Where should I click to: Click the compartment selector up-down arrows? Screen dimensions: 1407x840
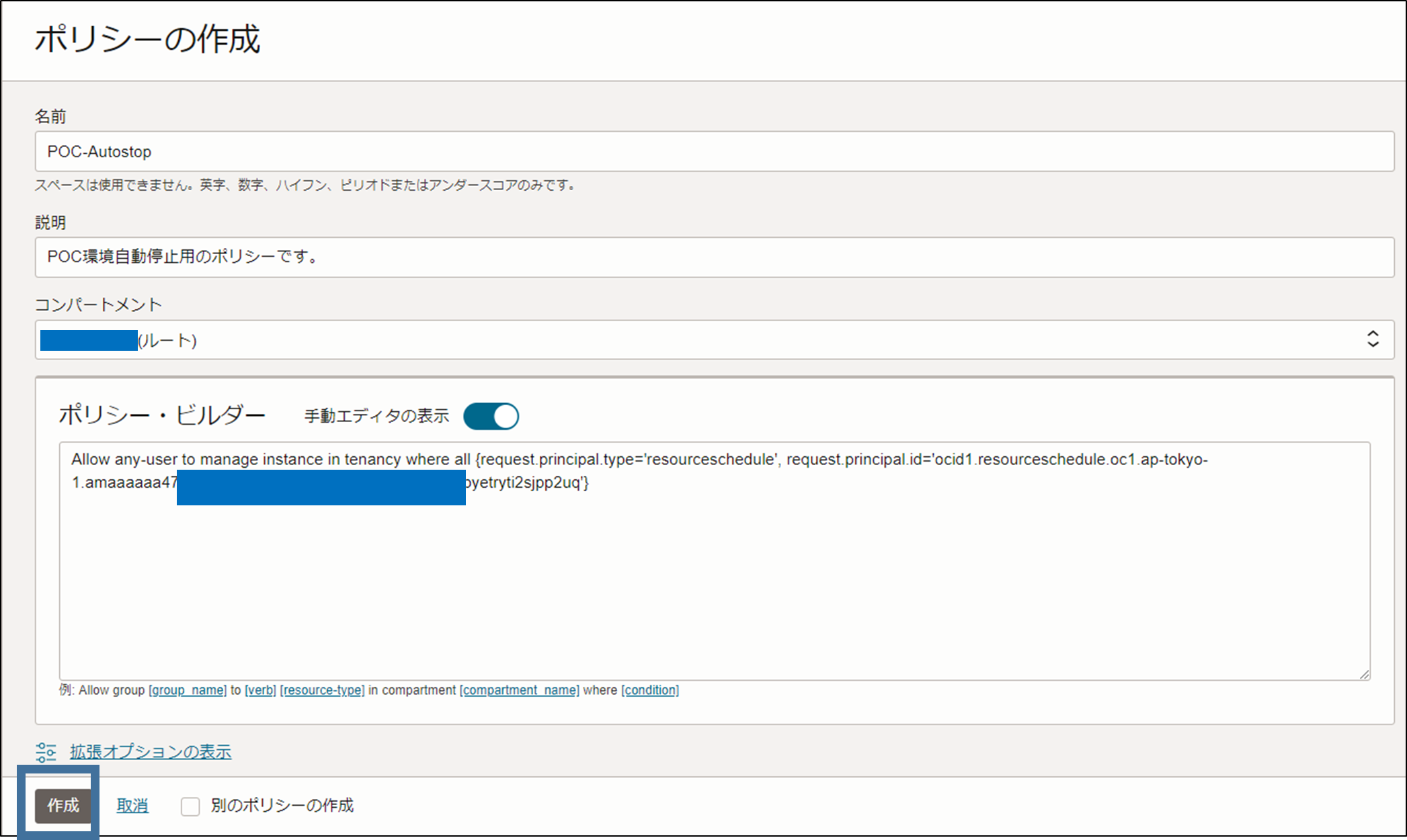(1373, 339)
